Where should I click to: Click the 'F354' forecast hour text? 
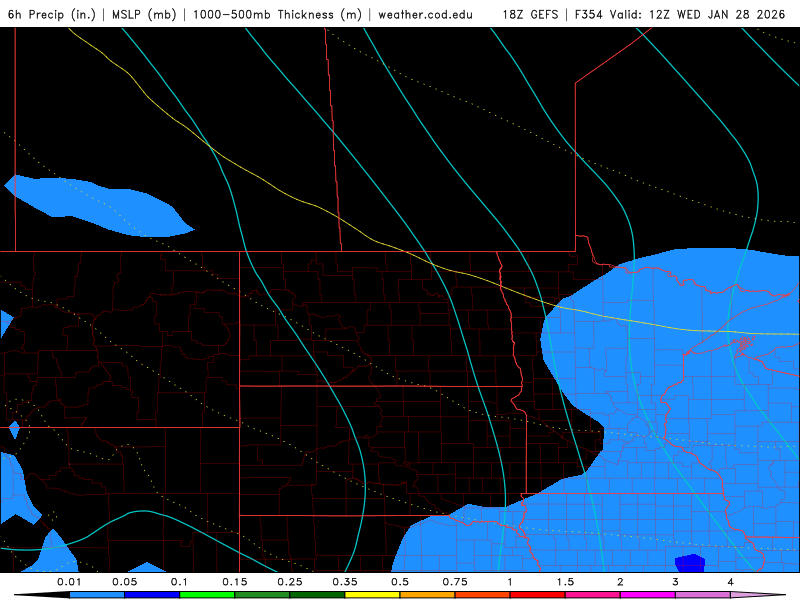(589, 14)
